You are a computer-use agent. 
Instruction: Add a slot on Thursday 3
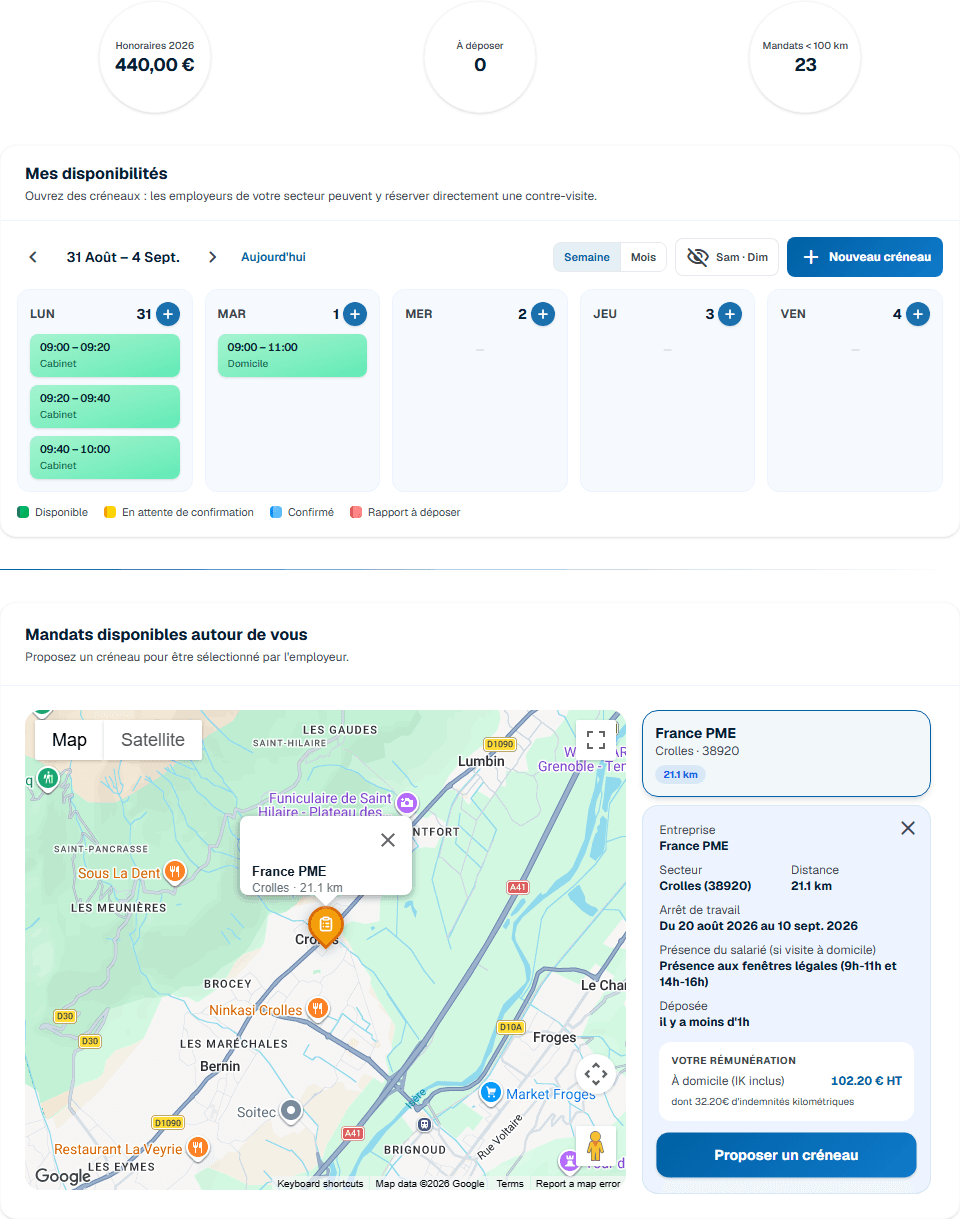coord(730,314)
